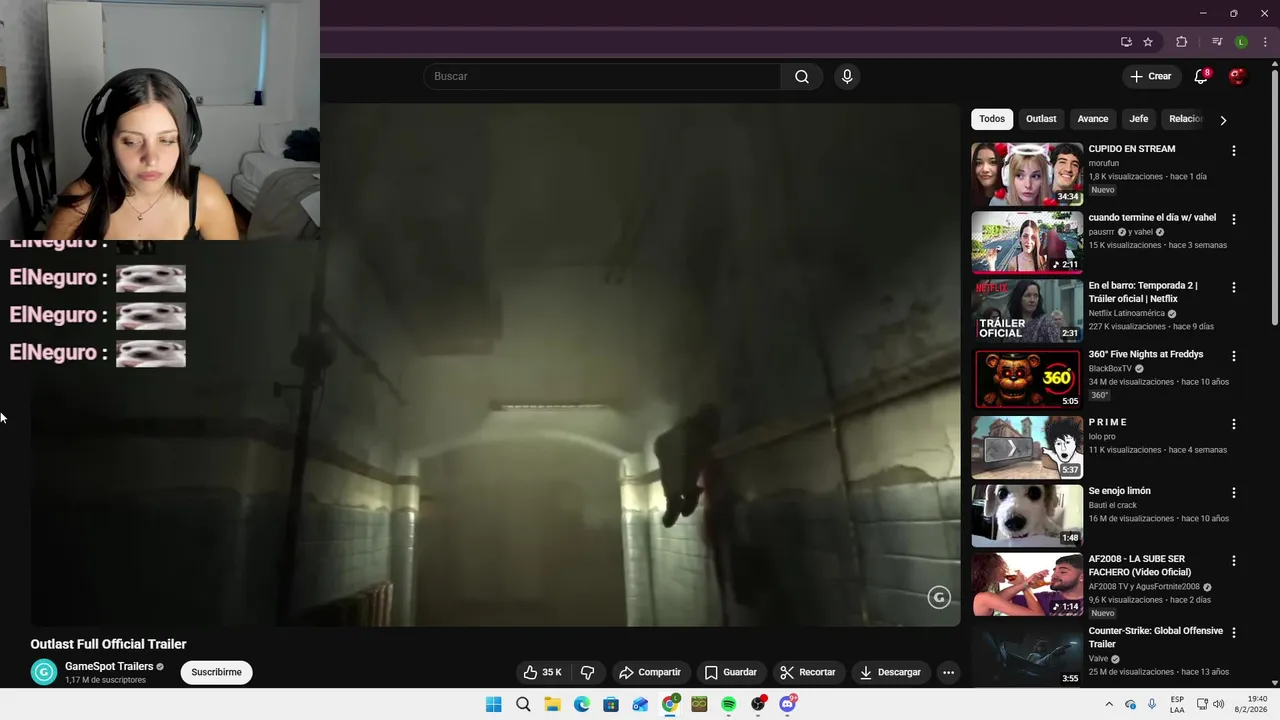Open Microsoft Store from the taskbar

611,704
